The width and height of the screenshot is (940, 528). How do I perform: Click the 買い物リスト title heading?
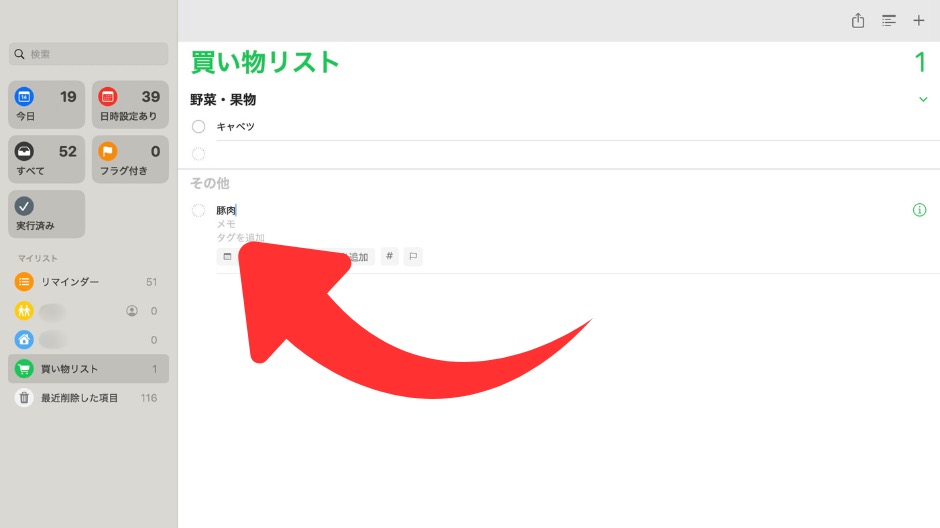(x=265, y=62)
